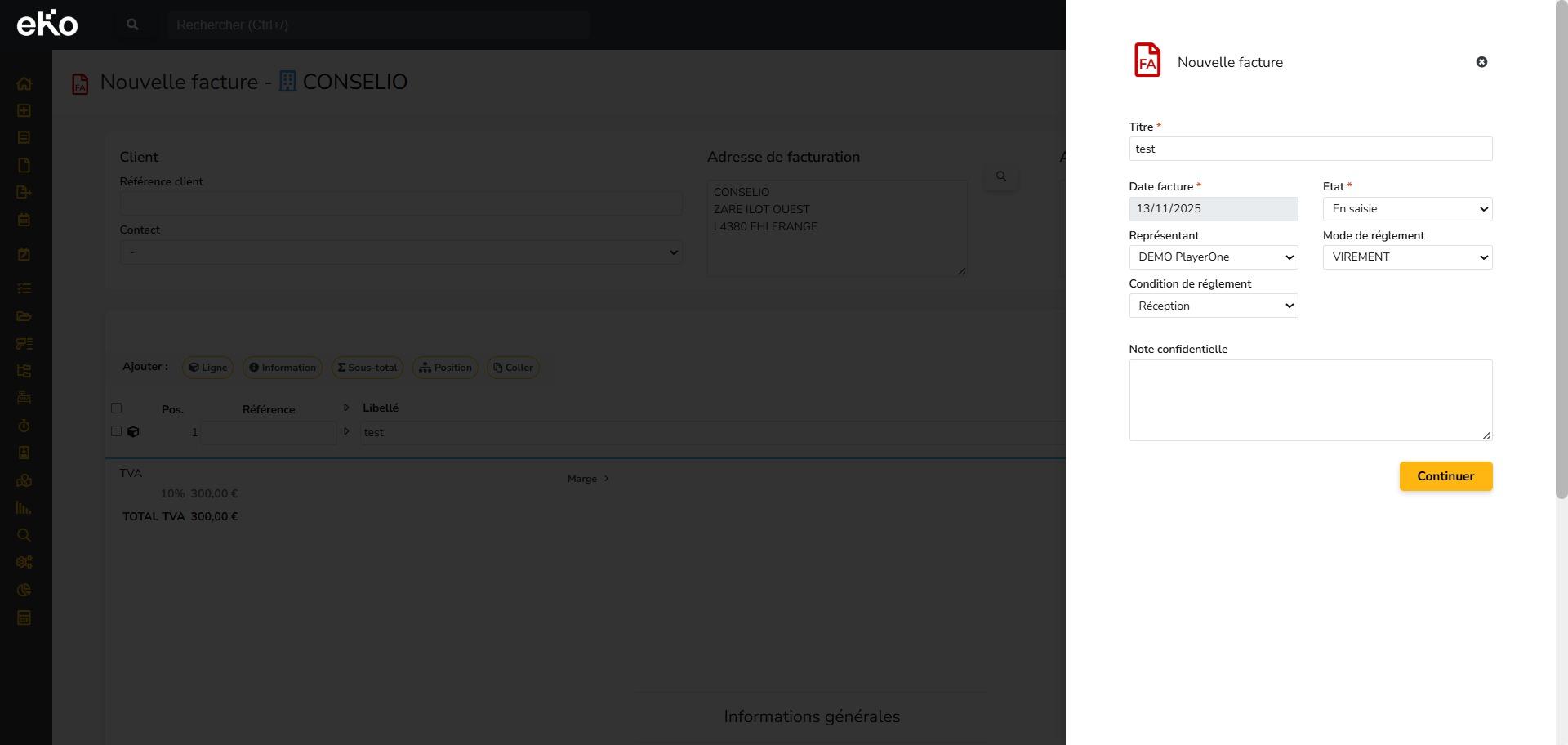Close the Nouvelle facture side panel
Image resolution: width=1568 pixels, height=745 pixels.
[1481, 62]
